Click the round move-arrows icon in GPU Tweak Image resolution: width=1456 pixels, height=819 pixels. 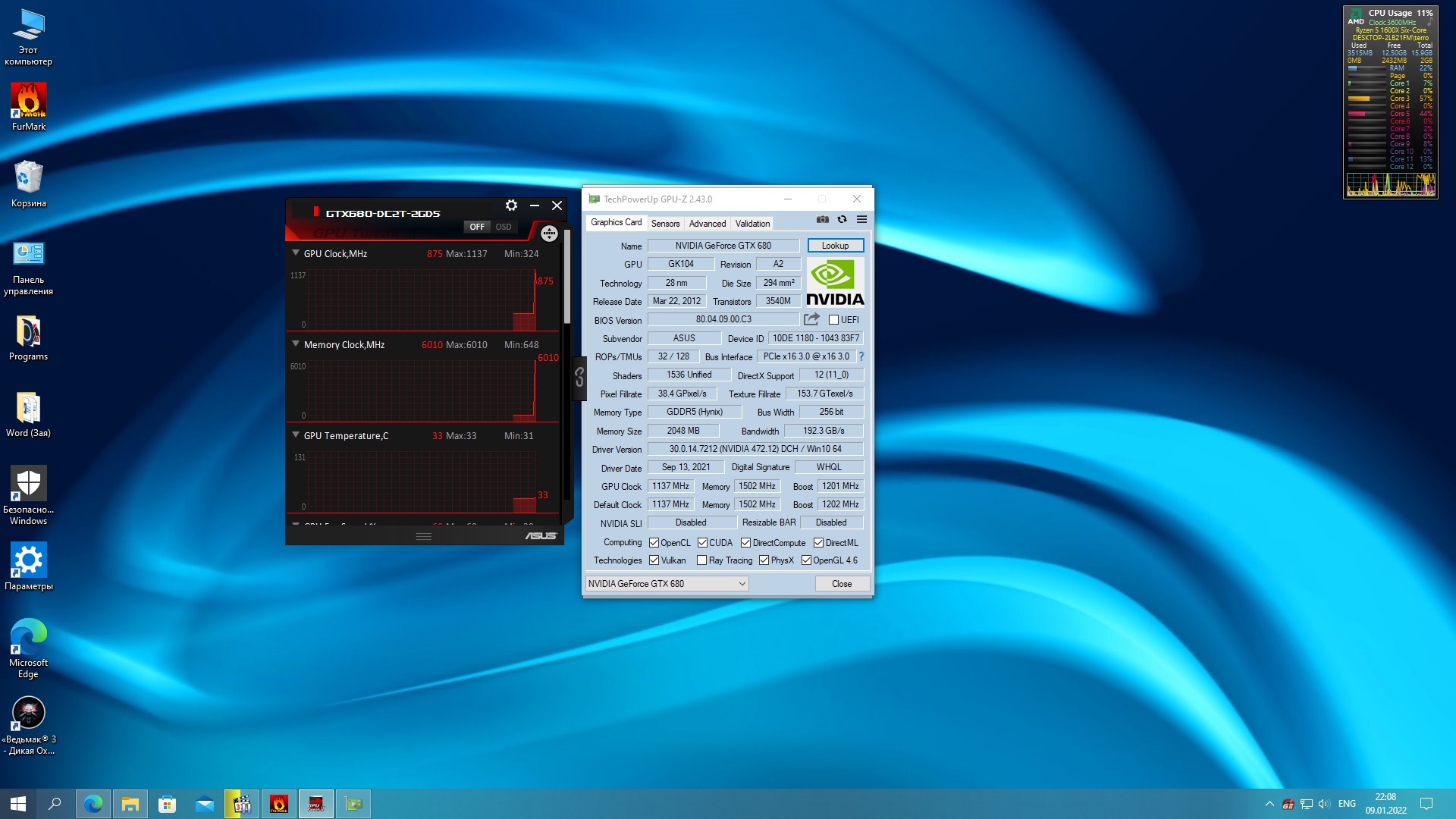click(x=549, y=234)
